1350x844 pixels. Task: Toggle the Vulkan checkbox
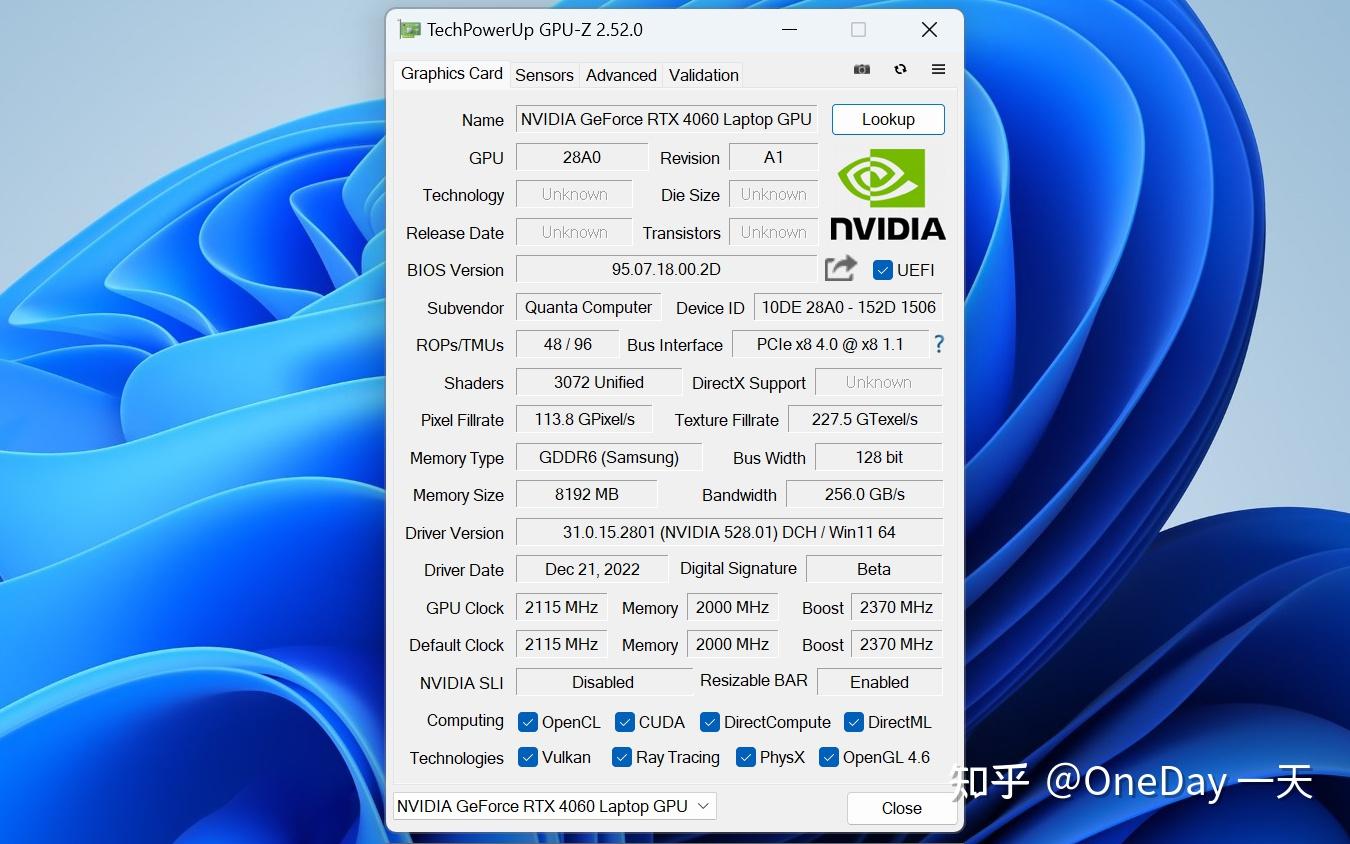click(x=528, y=757)
